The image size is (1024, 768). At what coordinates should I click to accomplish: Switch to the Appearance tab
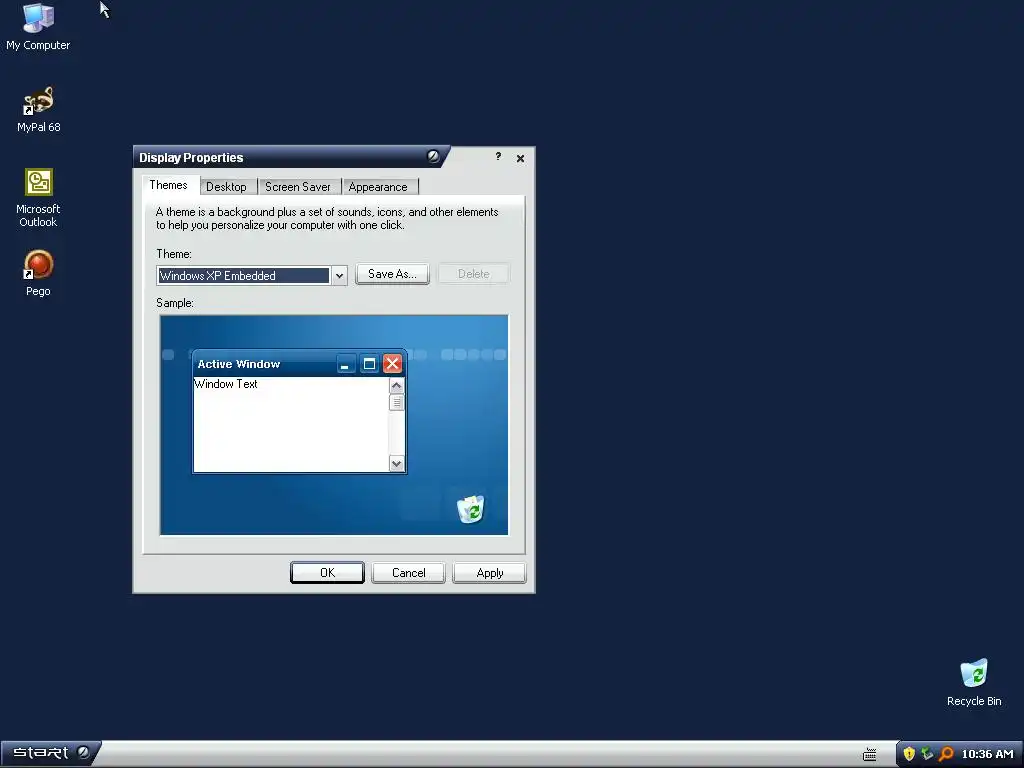click(x=378, y=187)
